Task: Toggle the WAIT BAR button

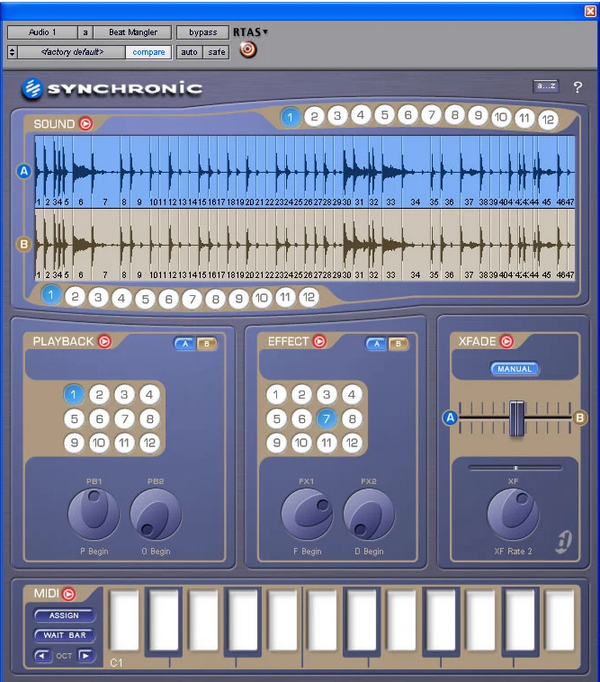Action: click(x=64, y=635)
